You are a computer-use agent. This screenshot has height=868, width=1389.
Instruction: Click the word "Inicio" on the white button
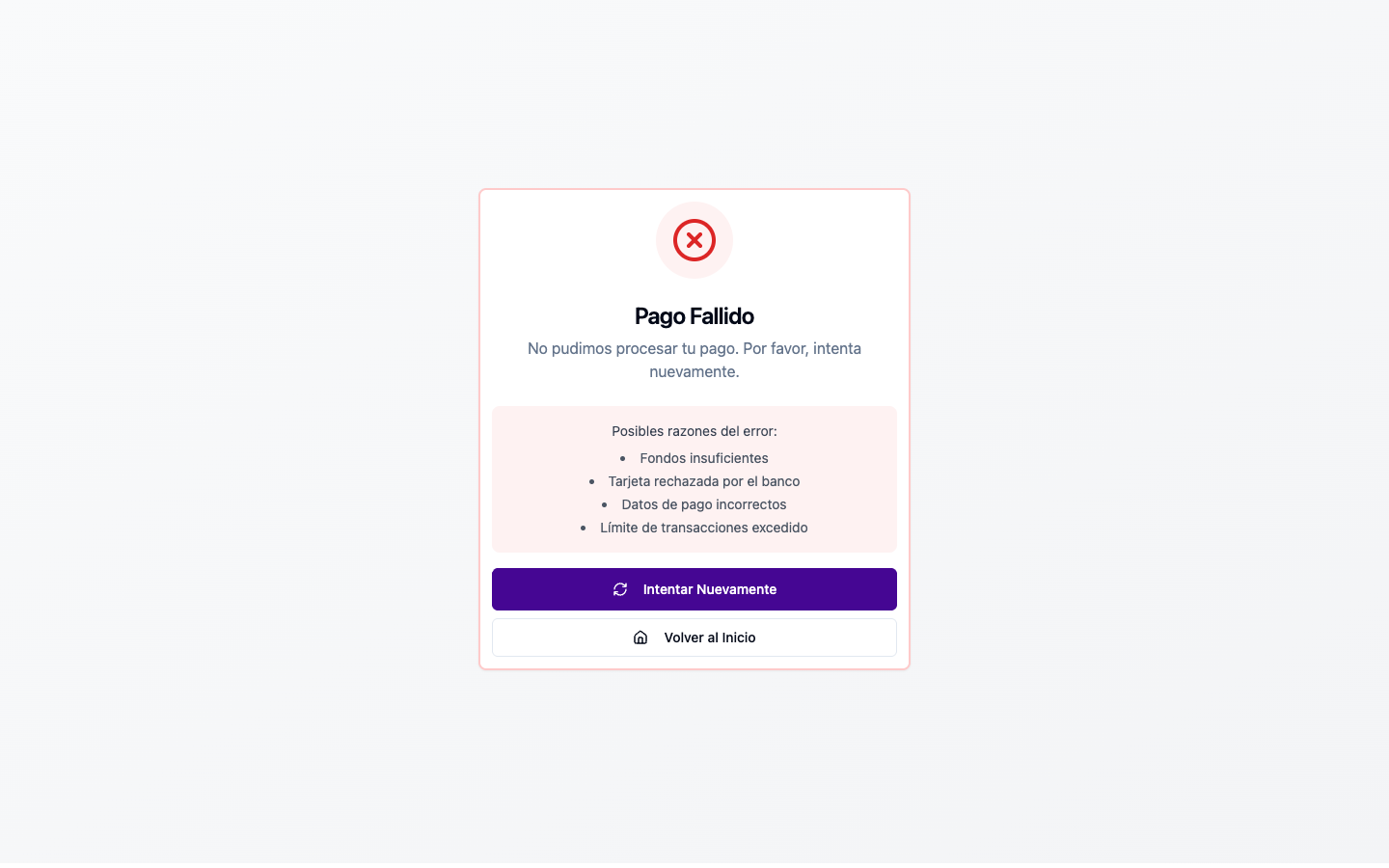[x=738, y=637]
